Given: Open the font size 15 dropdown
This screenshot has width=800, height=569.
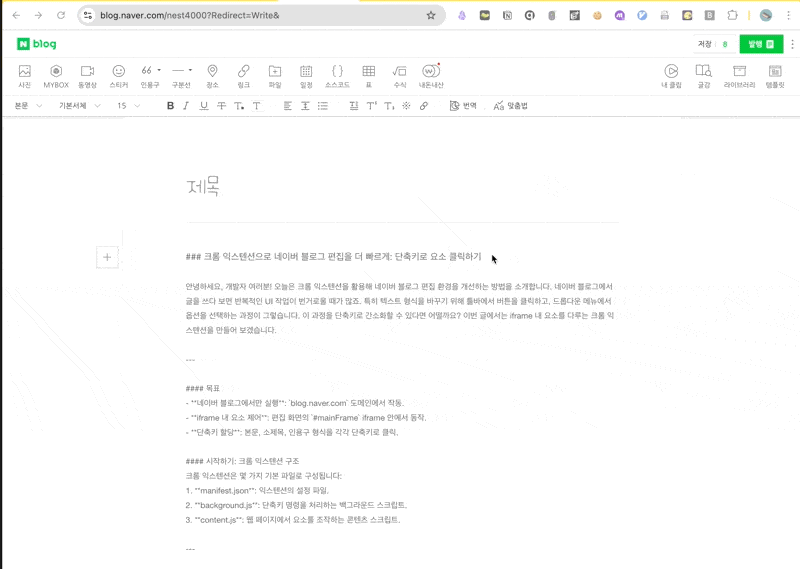Looking at the screenshot, I should tap(128, 106).
